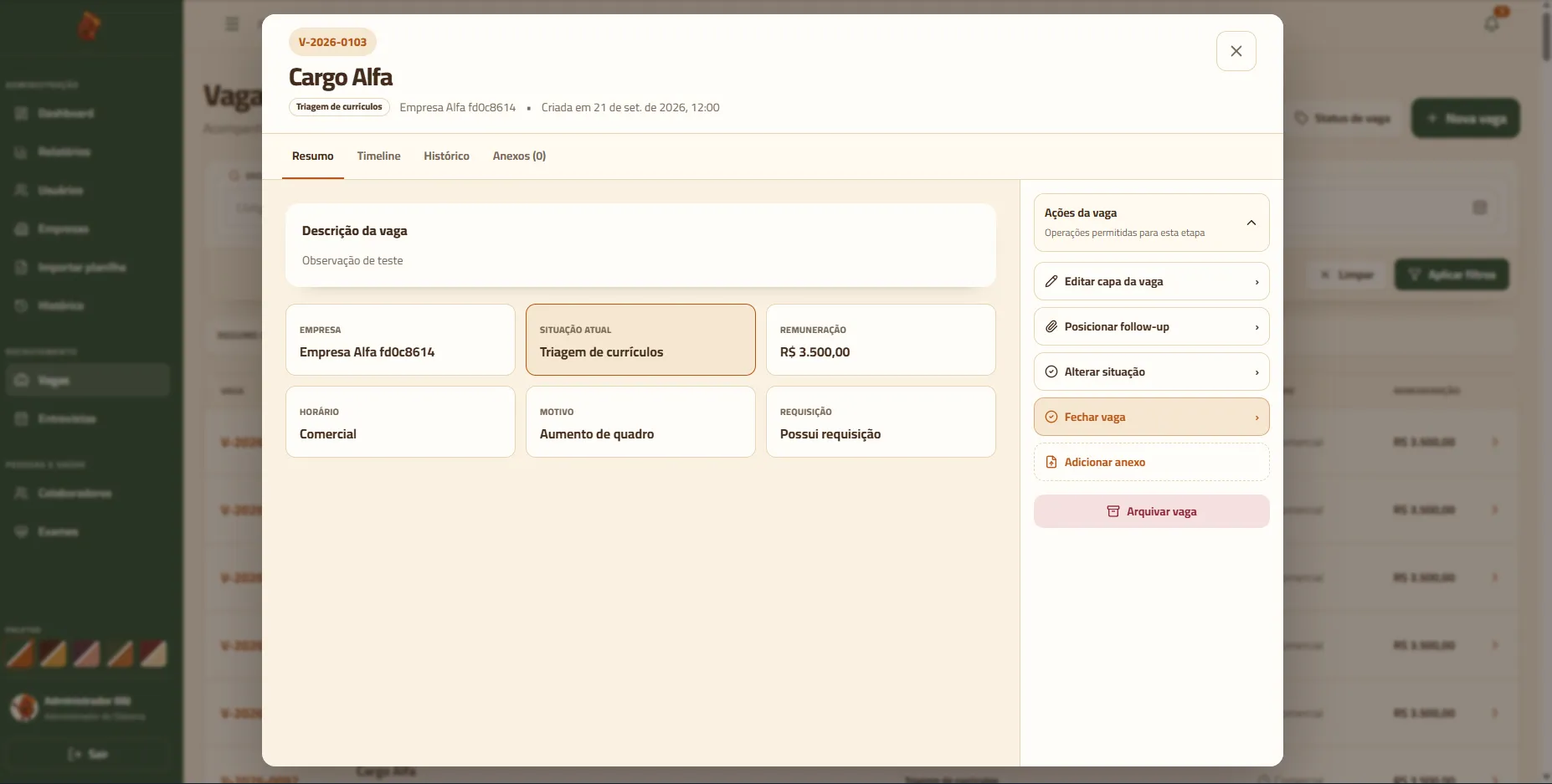The height and width of the screenshot is (784, 1552).
Task: Click the R$ 3.500,00 remuneration value
Action: 815,352
